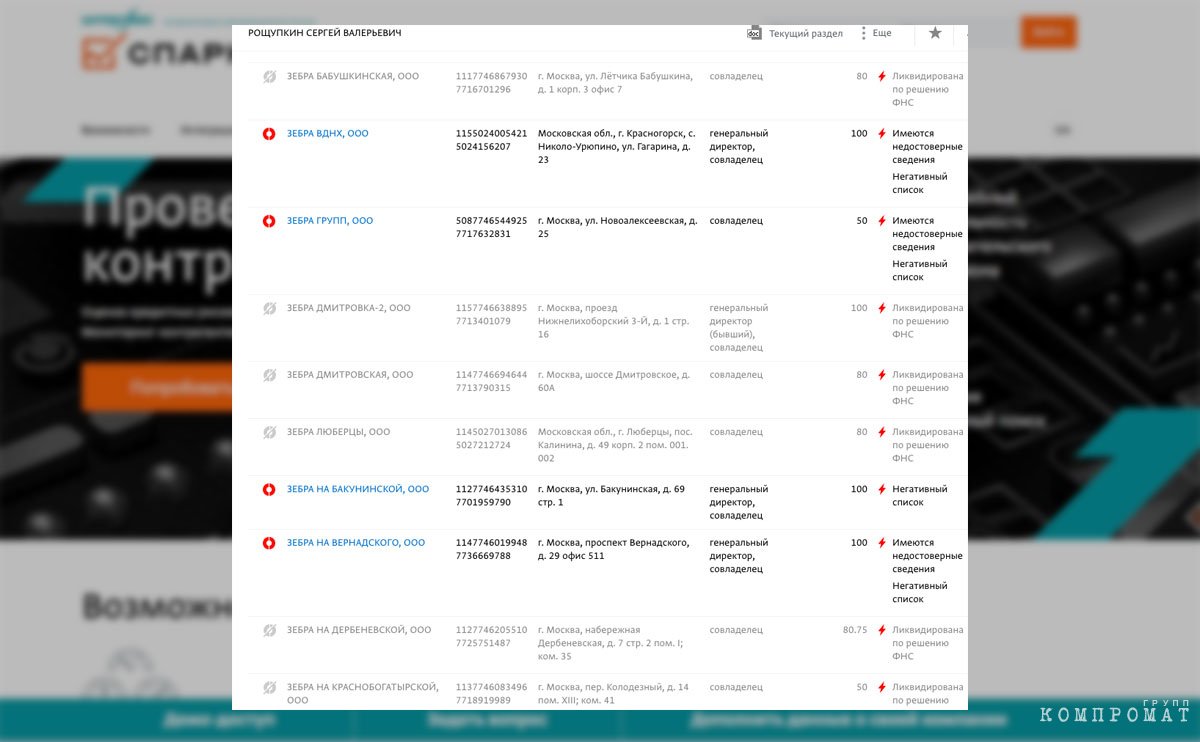This screenshot has height=742, width=1200.
Task: Click red status icon beside ЗЕБРА НА БАКУНИНСКОЙ
Action: pyautogui.click(x=269, y=489)
